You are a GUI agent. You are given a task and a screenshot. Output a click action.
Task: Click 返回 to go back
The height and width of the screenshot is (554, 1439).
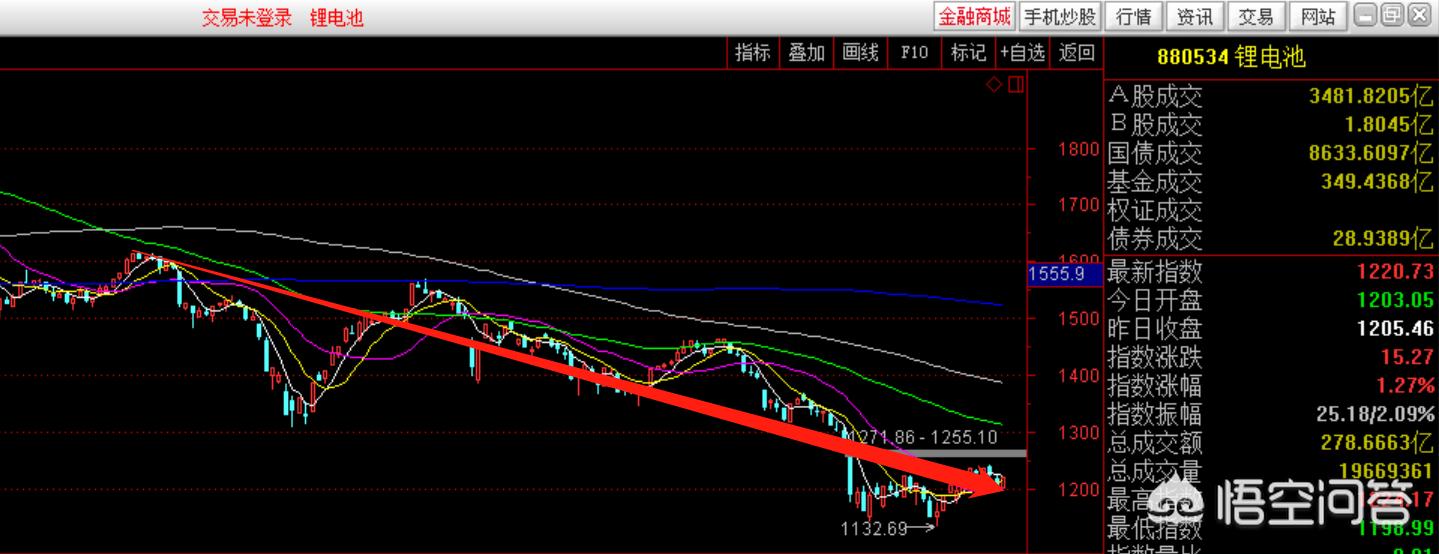pos(1076,53)
